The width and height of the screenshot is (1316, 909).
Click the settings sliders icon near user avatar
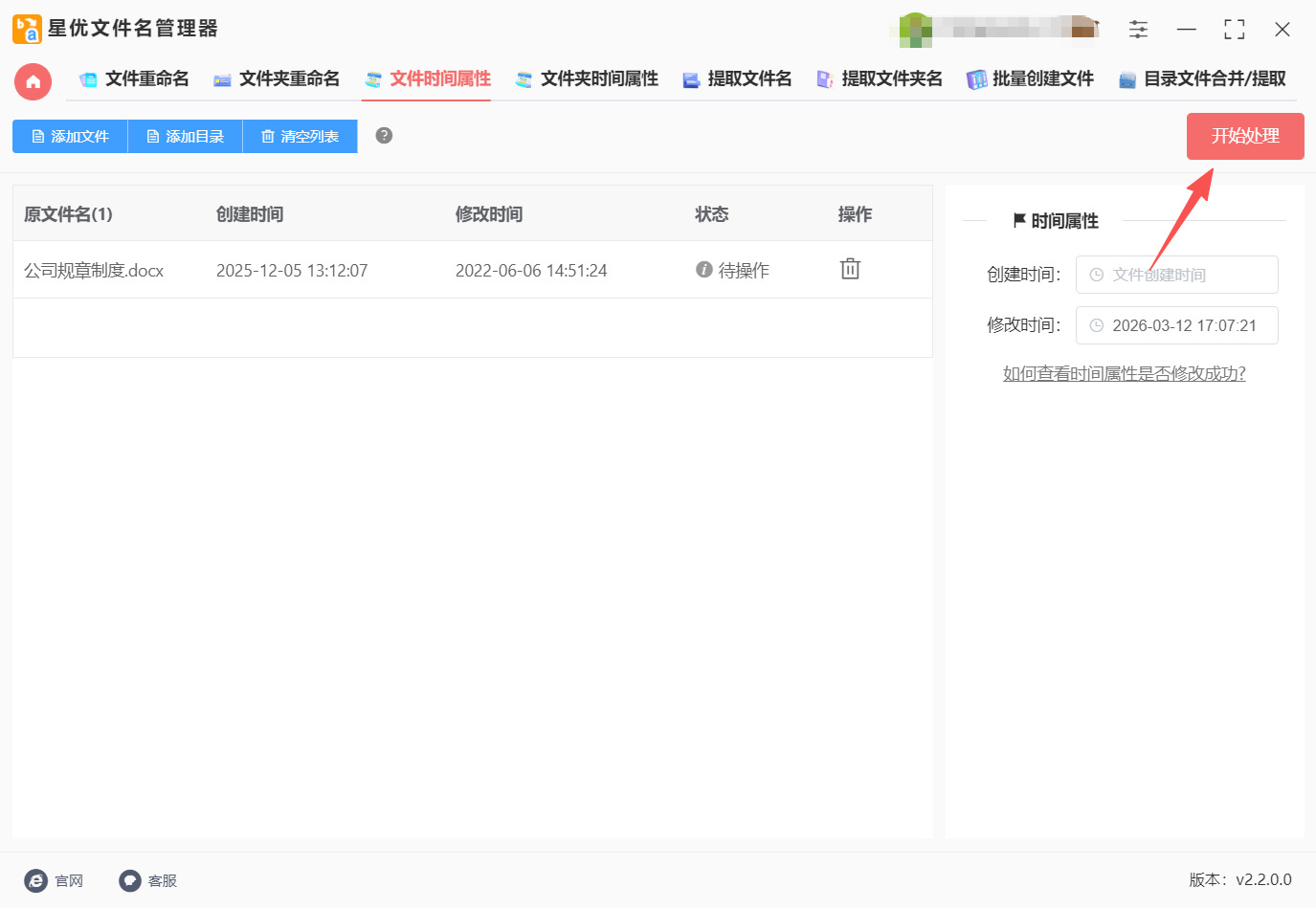click(x=1138, y=29)
